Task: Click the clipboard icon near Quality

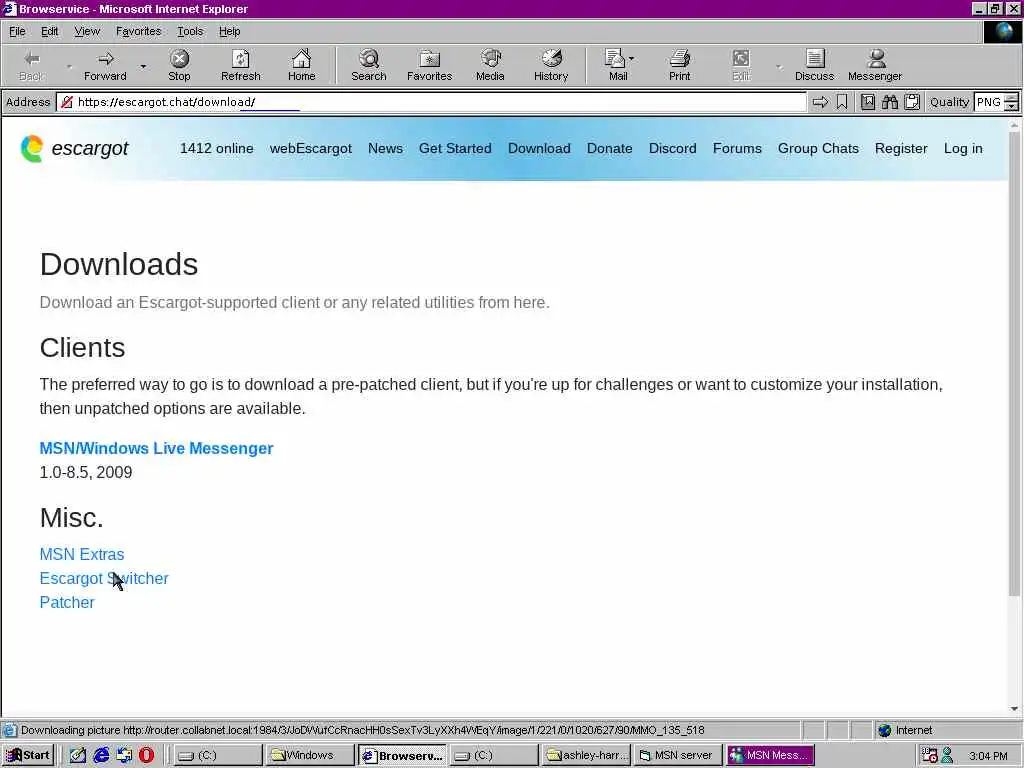Action: (912, 102)
